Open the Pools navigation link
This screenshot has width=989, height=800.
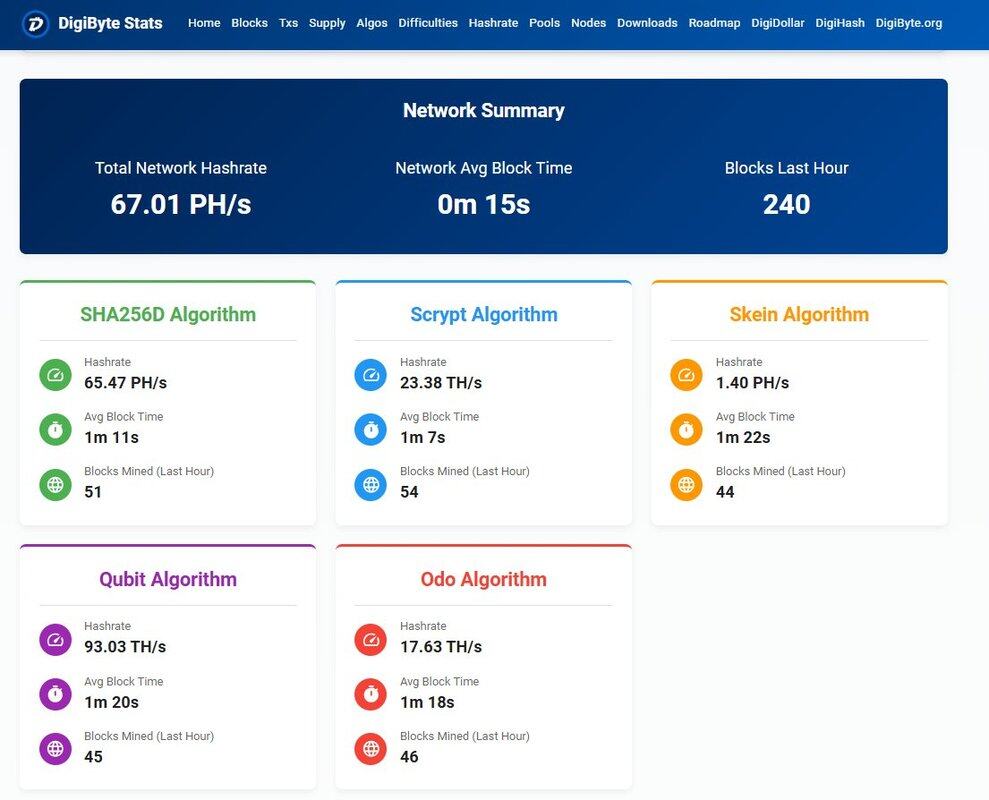(x=544, y=23)
